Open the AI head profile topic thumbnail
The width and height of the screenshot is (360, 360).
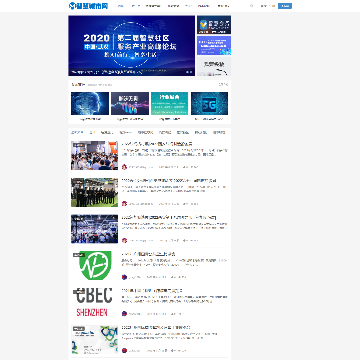[90, 103]
